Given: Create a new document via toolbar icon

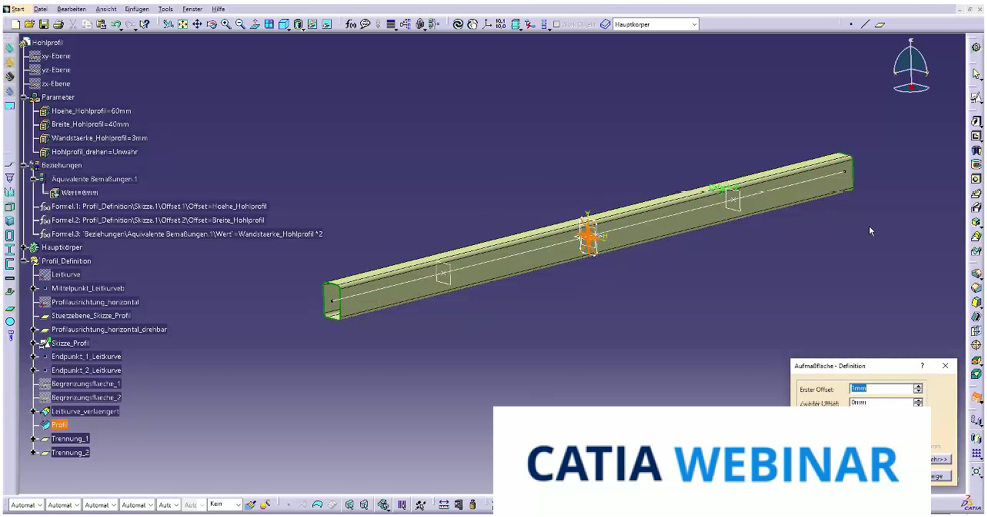Looking at the screenshot, I should (x=16, y=25).
